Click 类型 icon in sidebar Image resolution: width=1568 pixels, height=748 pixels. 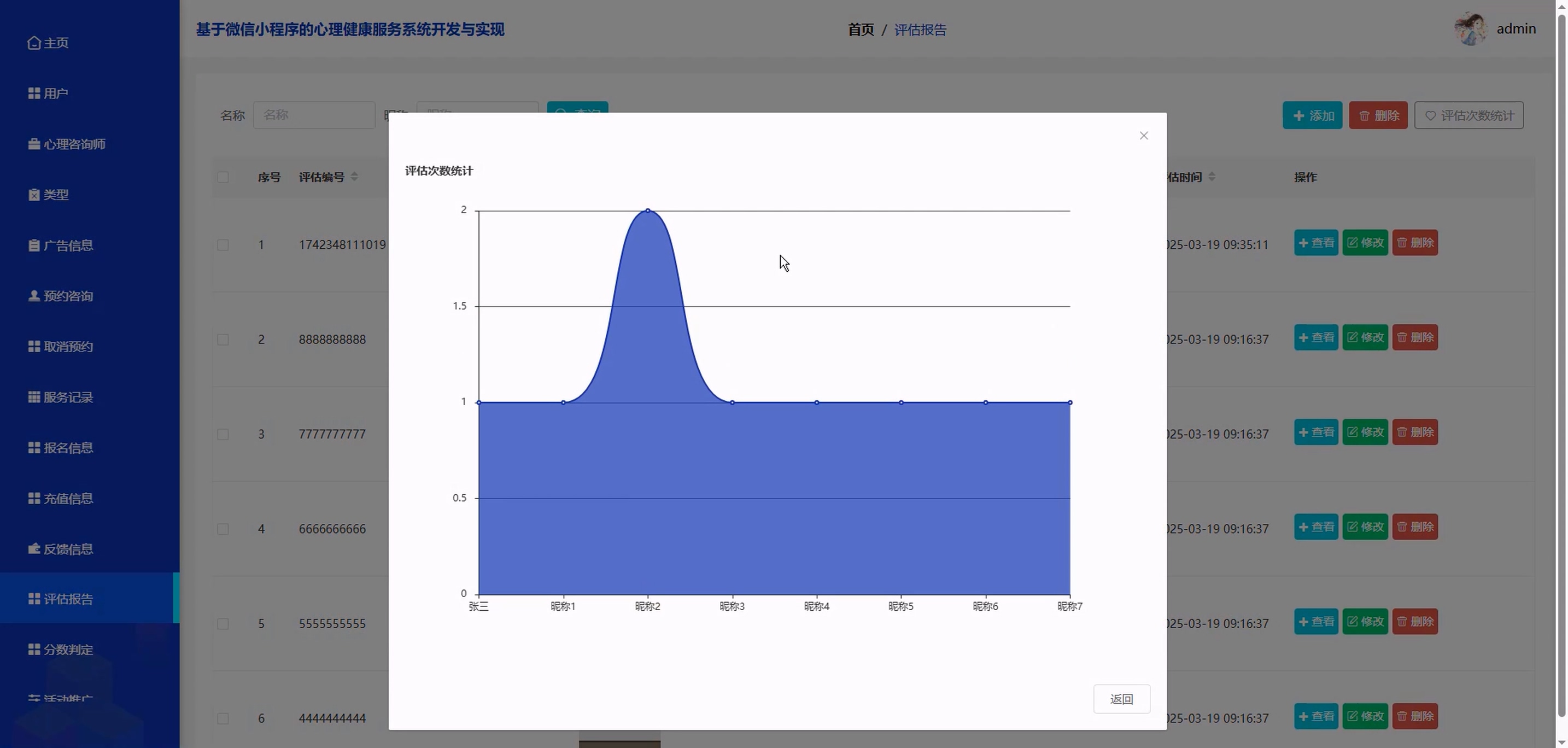point(34,195)
